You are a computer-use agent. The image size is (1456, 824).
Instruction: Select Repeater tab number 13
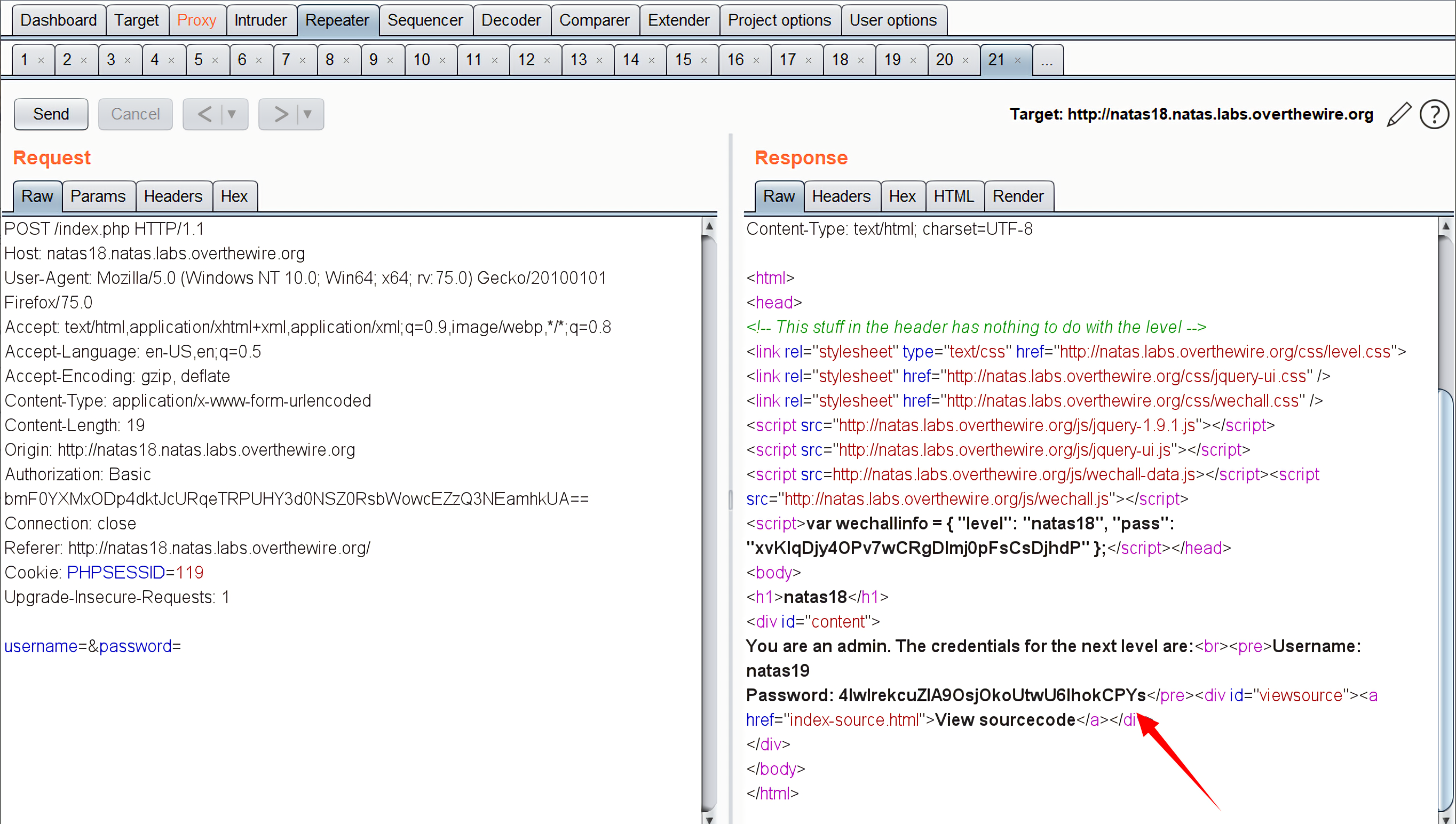[x=579, y=60]
